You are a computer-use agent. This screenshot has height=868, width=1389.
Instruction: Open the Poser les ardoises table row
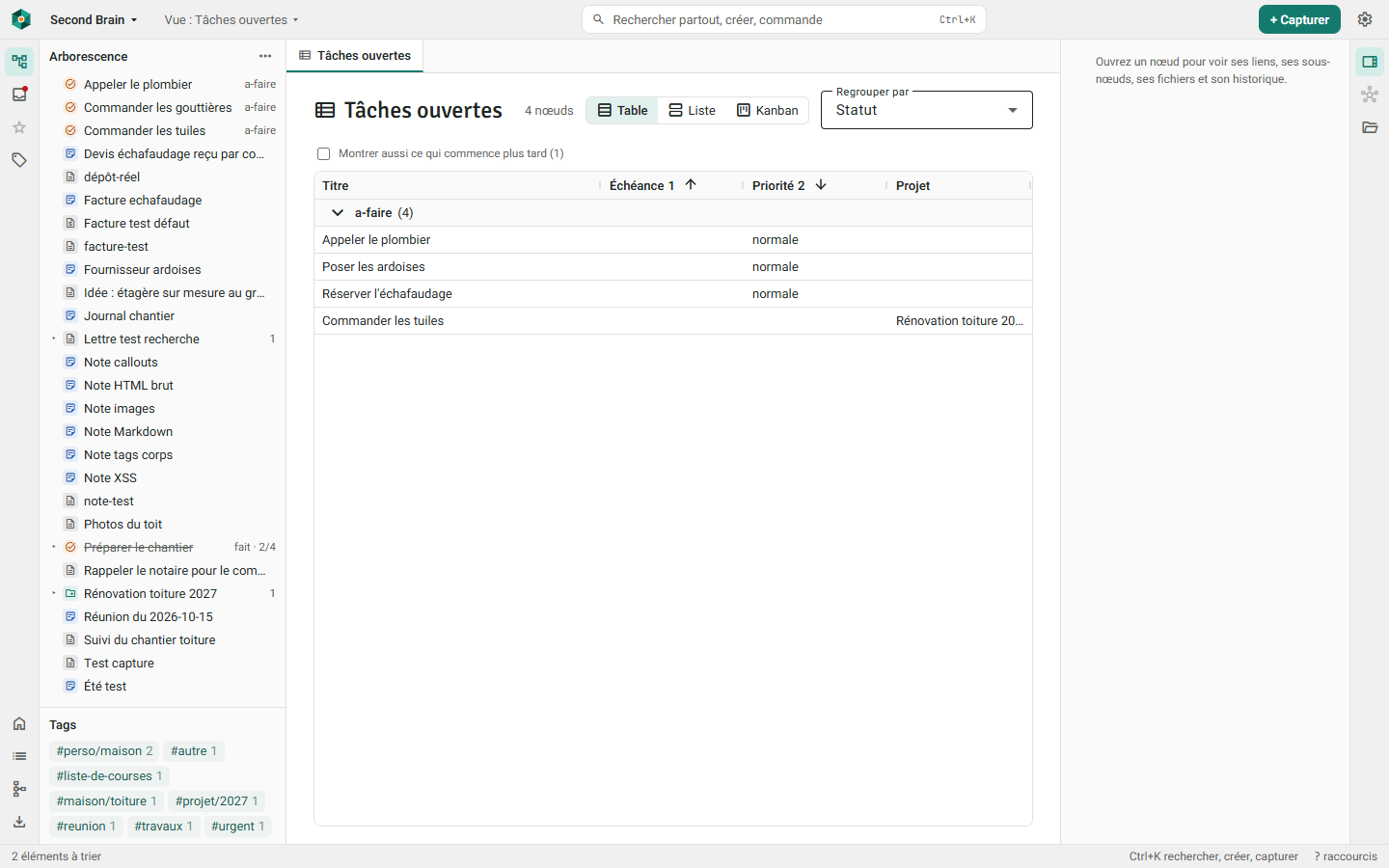point(673,267)
